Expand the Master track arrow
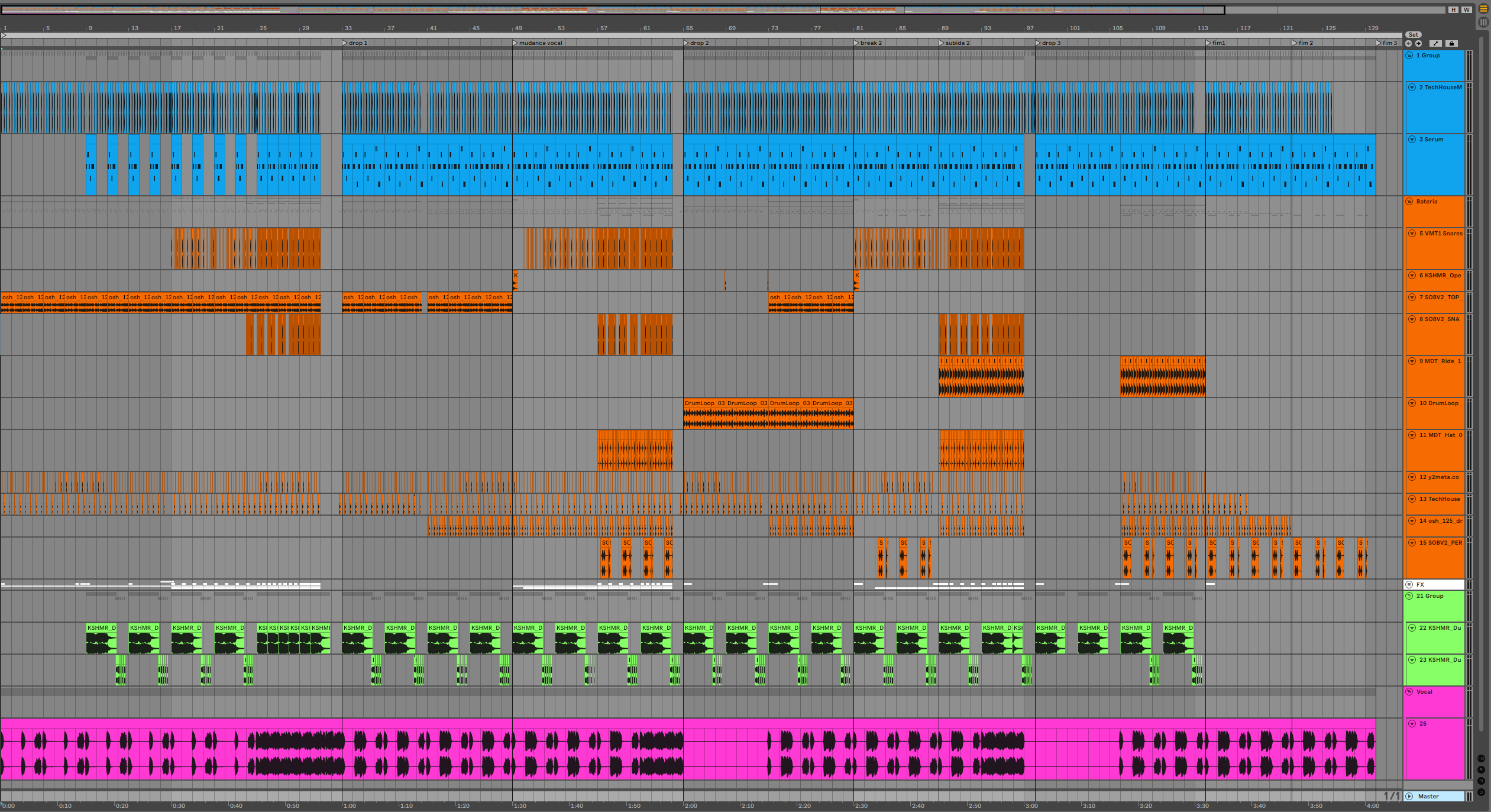The width and height of the screenshot is (1491, 812). point(1409,796)
